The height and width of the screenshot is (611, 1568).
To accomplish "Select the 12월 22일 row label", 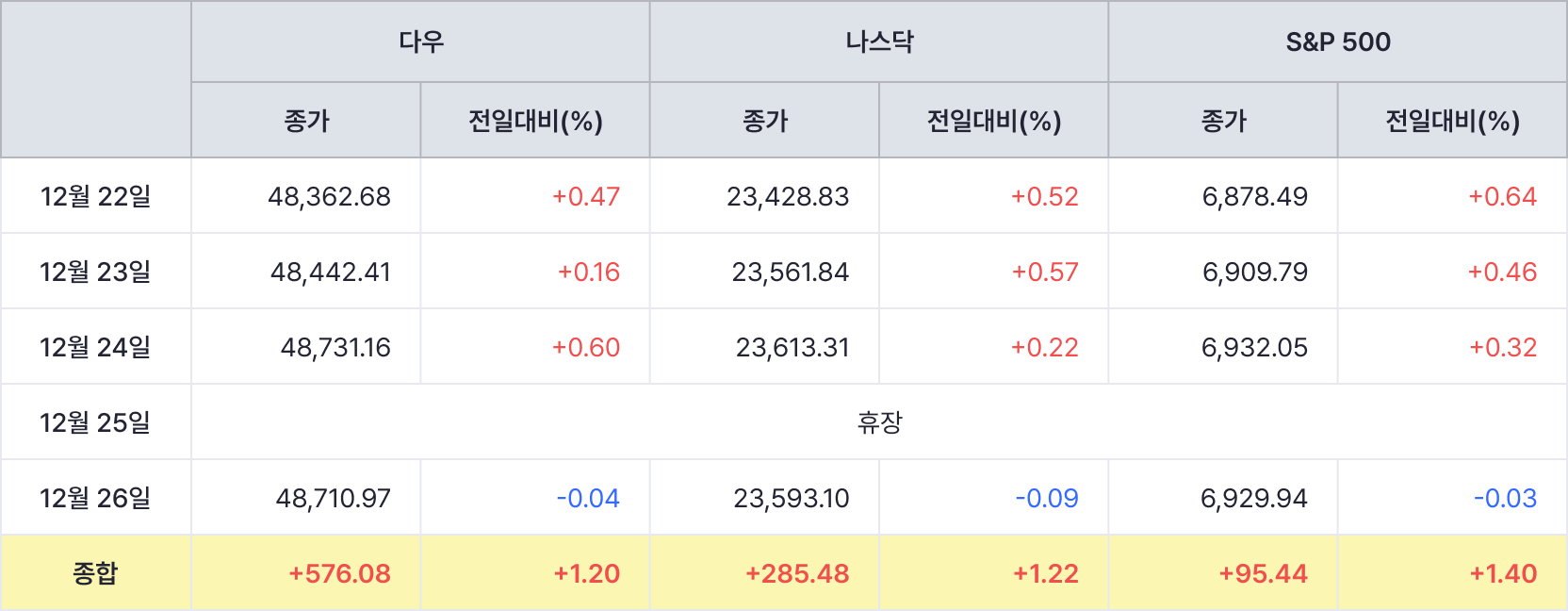I will click(x=95, y=196).
